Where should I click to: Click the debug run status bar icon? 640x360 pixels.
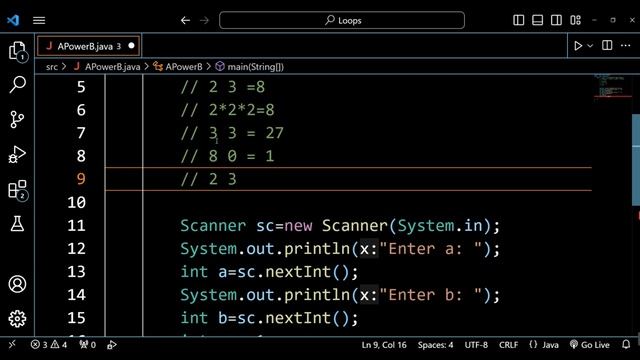coord(111,345)
